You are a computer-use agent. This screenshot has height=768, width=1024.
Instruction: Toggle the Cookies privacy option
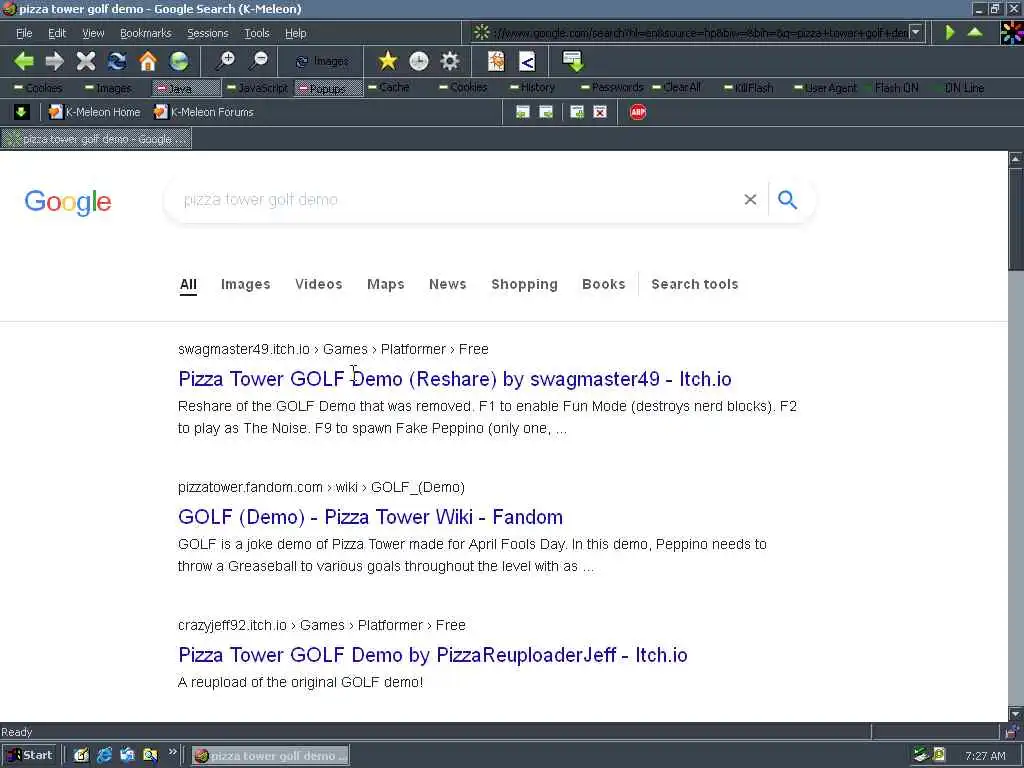tap(39, 88)
